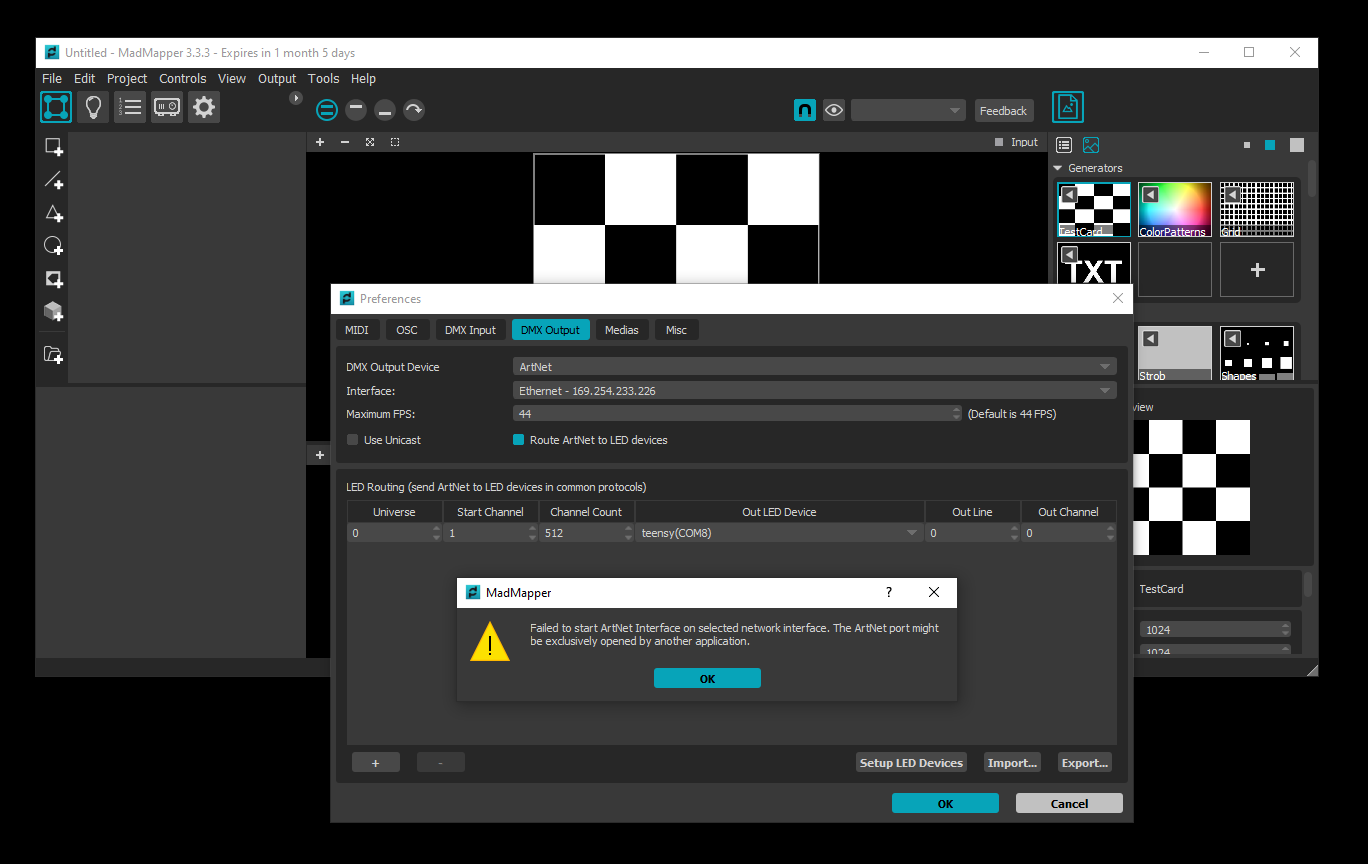Click the gear settings icon in toolbar
Screen dimensions: 1368x864
pyautogui.click(x=204, y=107)
